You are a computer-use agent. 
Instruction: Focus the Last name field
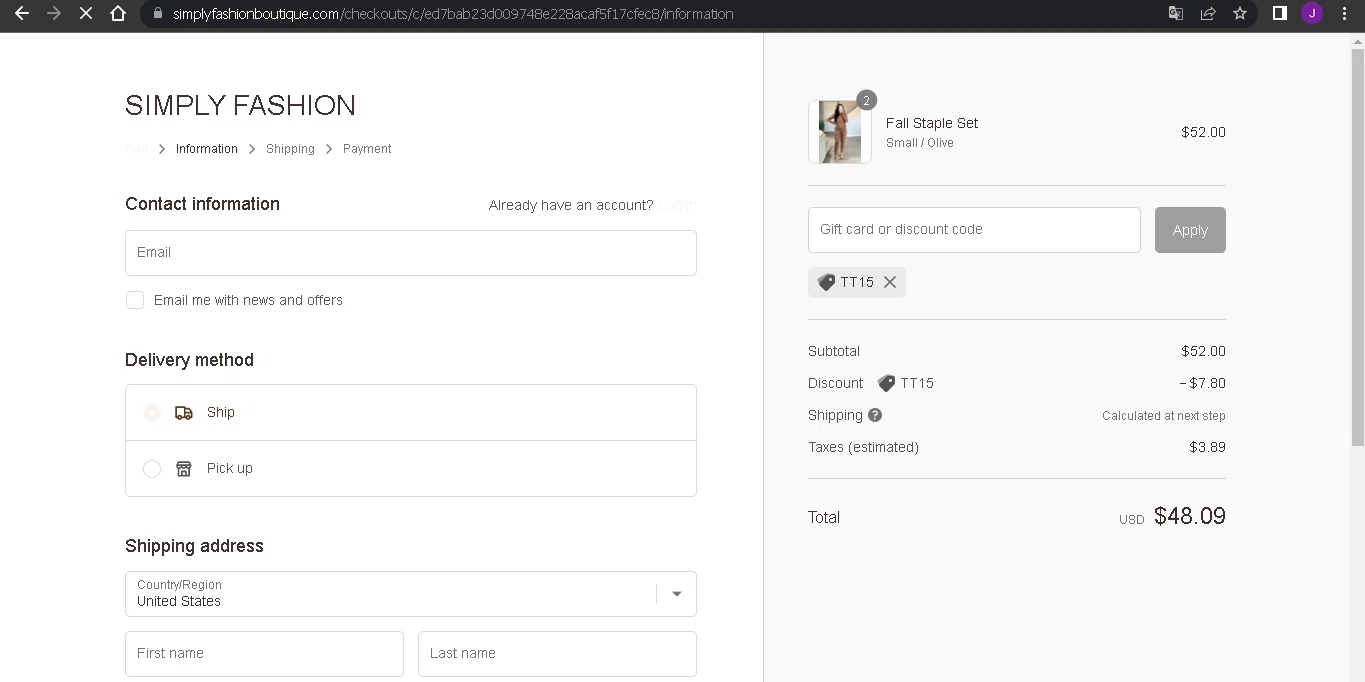click(557, 654)
